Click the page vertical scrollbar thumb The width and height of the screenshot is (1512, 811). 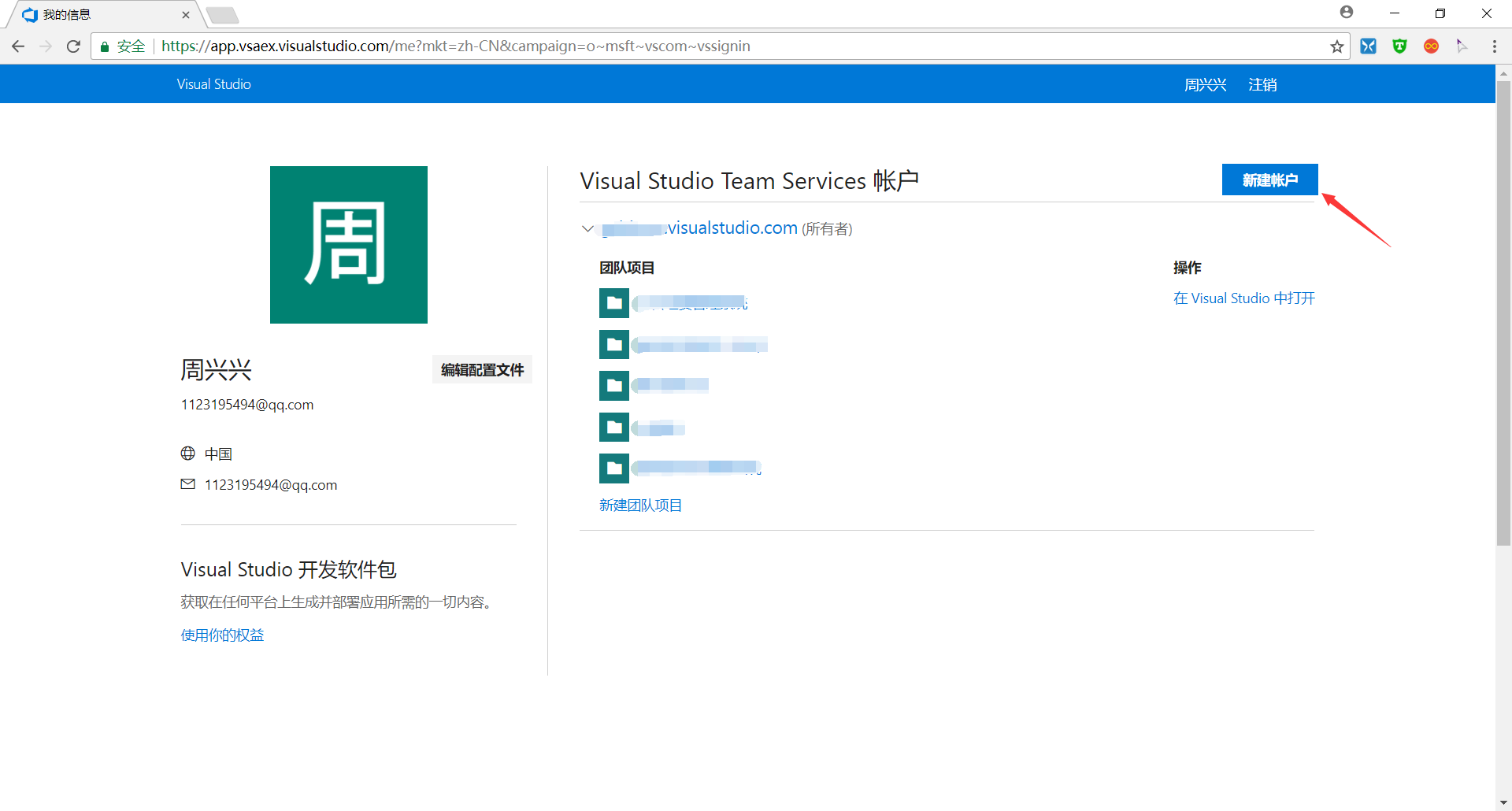click(x=1503, y=313)
